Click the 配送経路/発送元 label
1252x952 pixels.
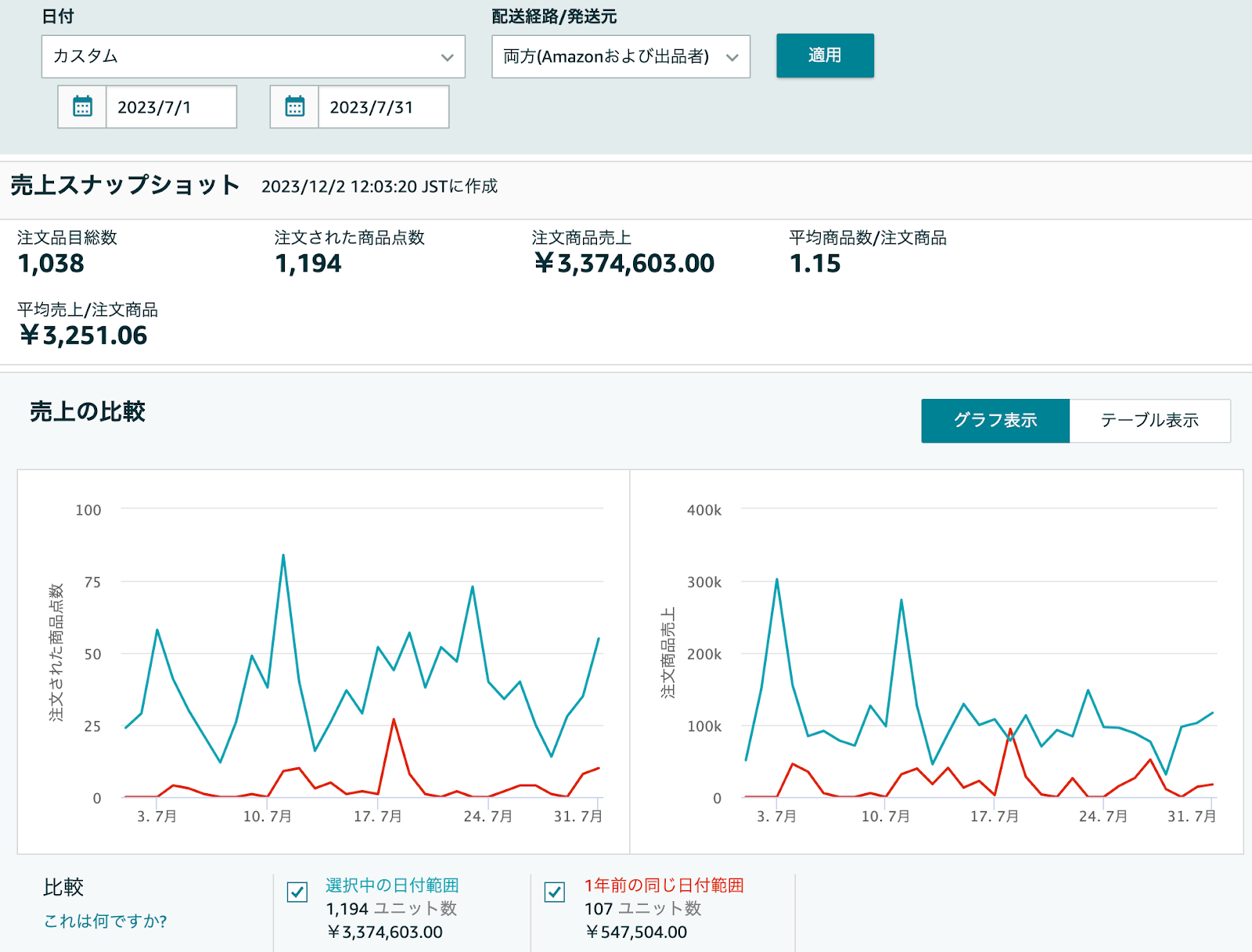[x=554, y=16]
